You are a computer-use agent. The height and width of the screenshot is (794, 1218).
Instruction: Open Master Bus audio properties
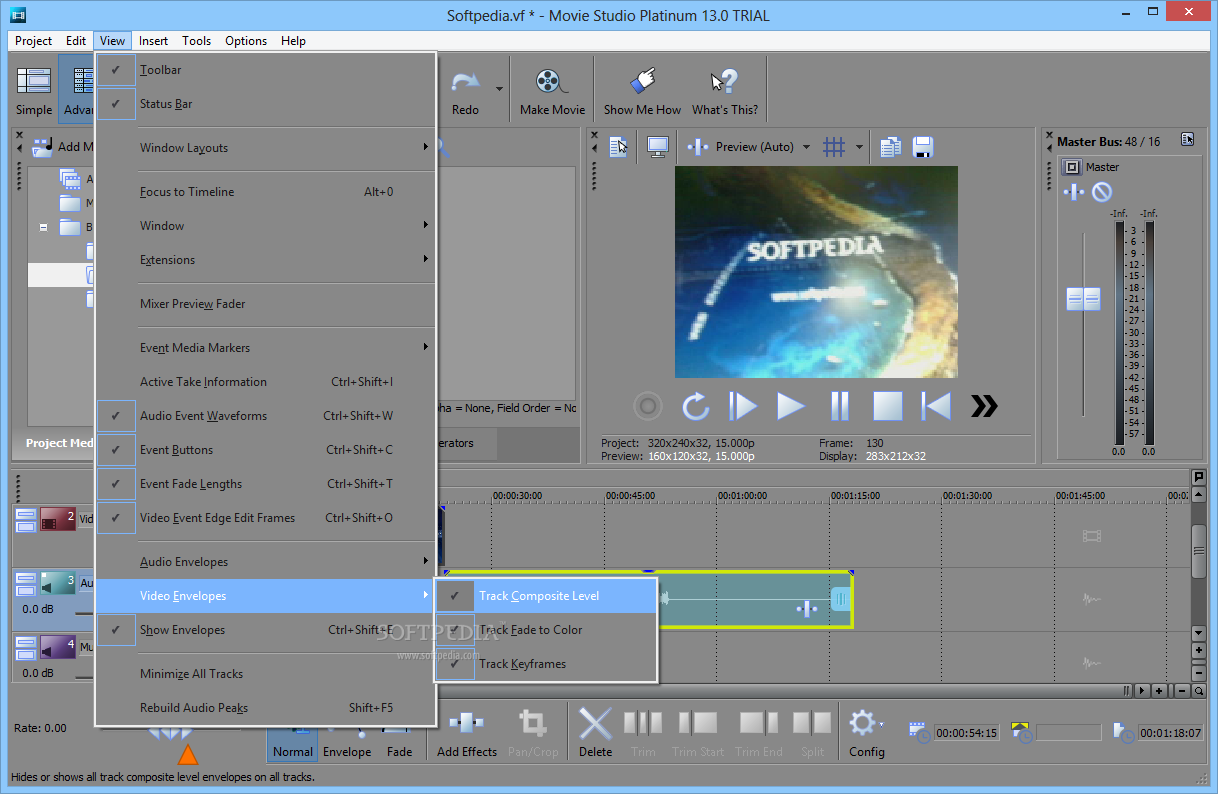coord(1071,167)
